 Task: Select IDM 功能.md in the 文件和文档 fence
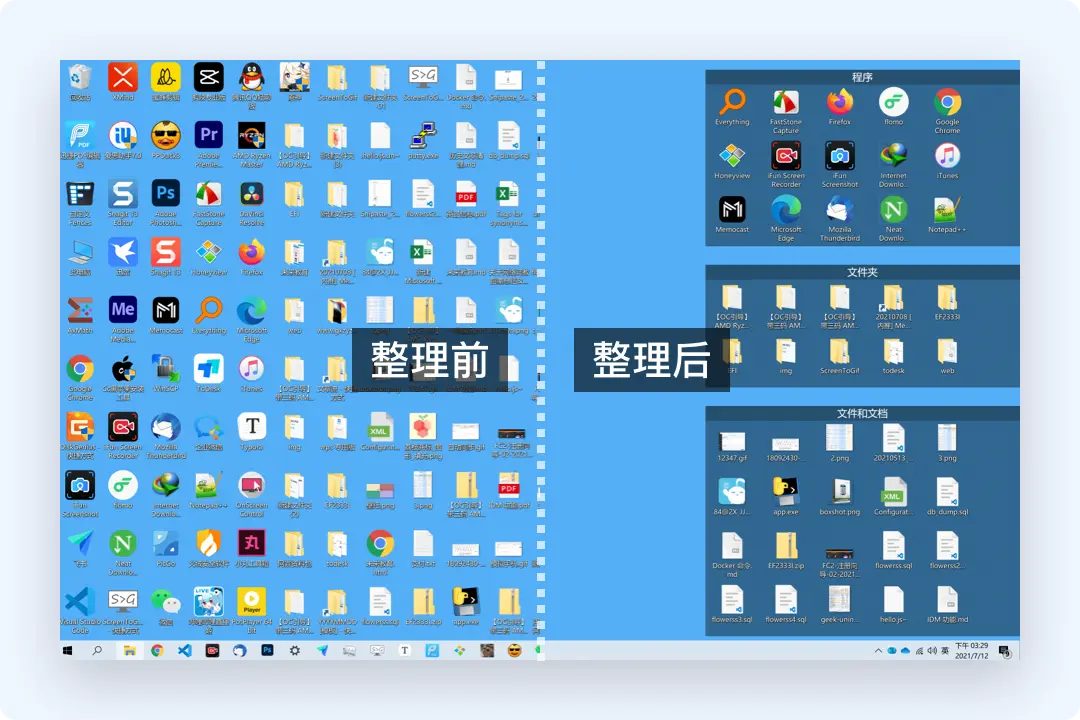pos(947,599)
